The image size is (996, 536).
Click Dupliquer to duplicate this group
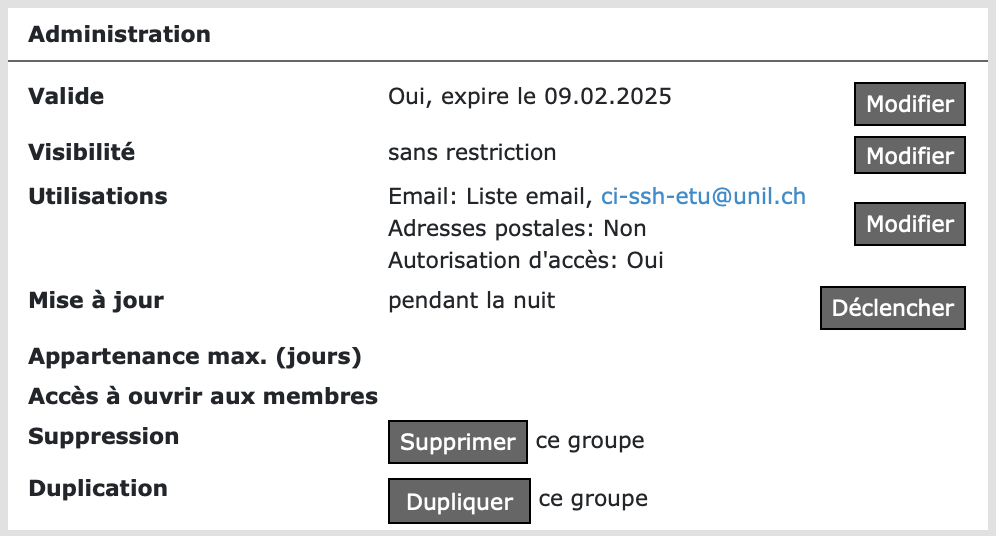coord(459,502)
